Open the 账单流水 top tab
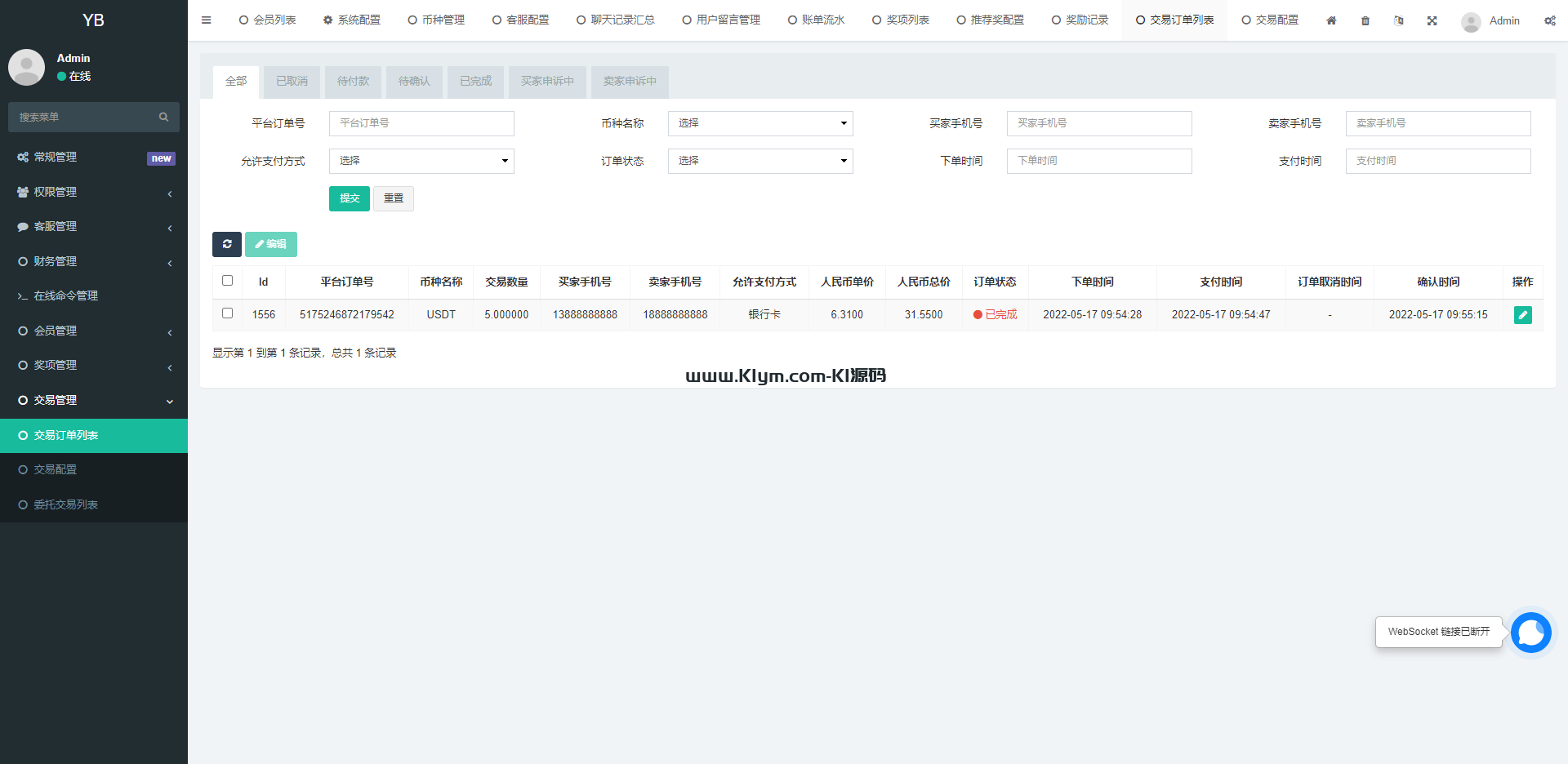The width and height of the screenshot is (1568, 764). [816, 20]
